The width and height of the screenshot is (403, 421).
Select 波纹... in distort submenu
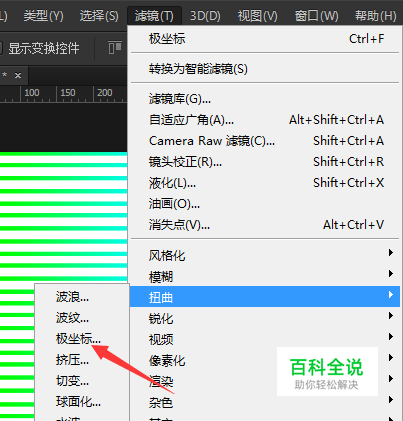click(82, 317)
